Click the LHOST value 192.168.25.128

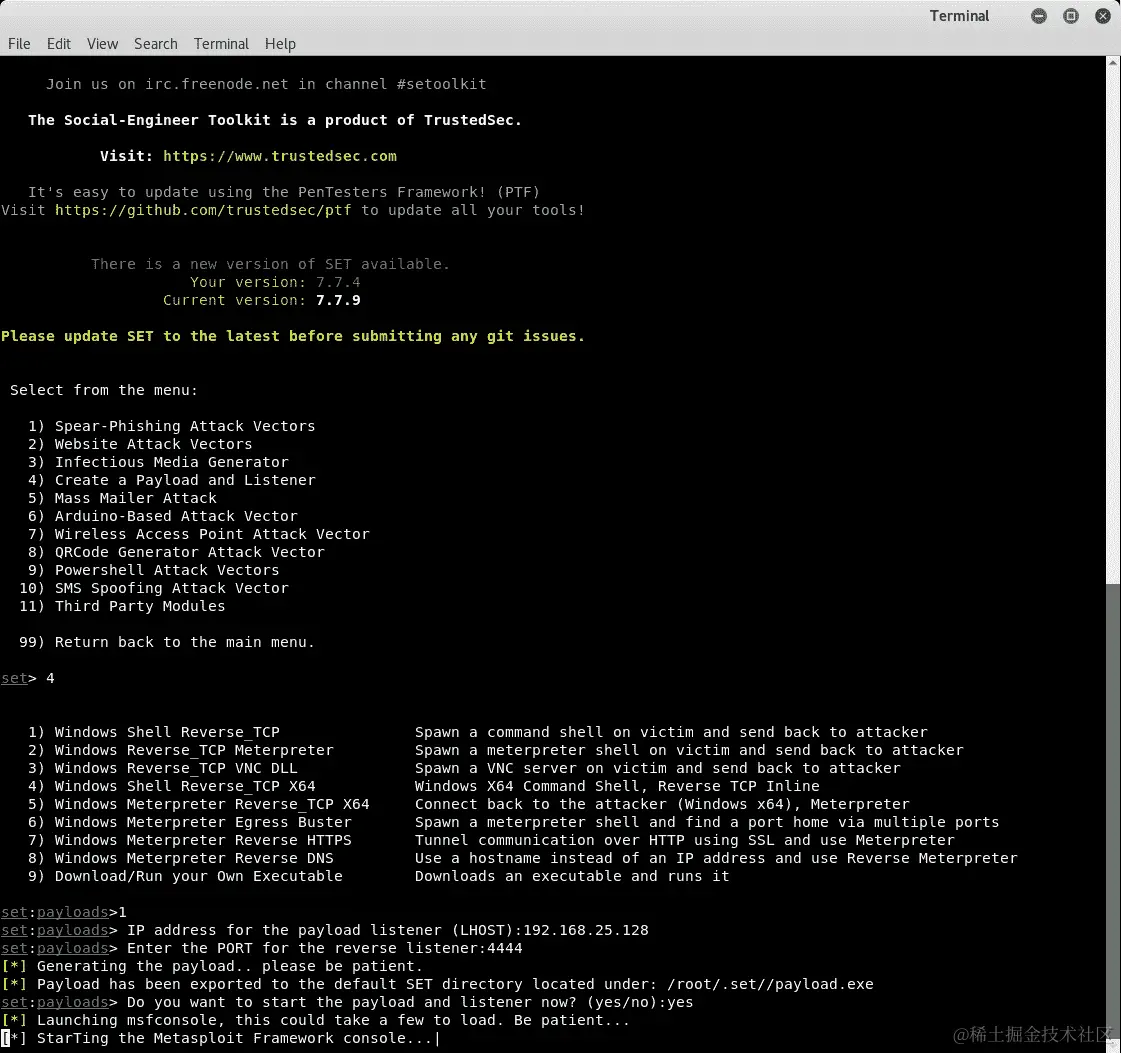click(586, 930)
